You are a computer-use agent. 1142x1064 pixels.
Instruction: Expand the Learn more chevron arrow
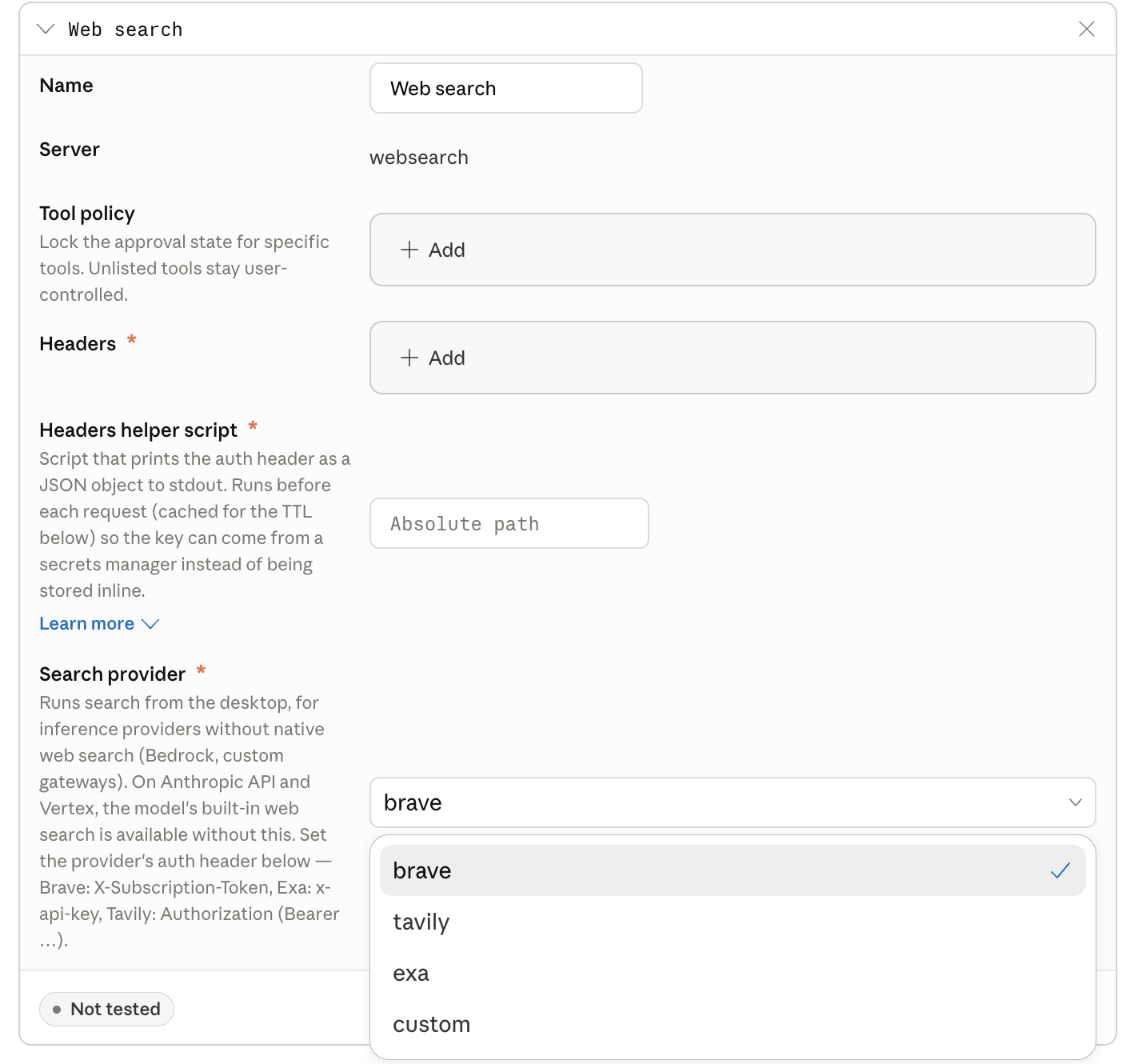tap(150, 624)
